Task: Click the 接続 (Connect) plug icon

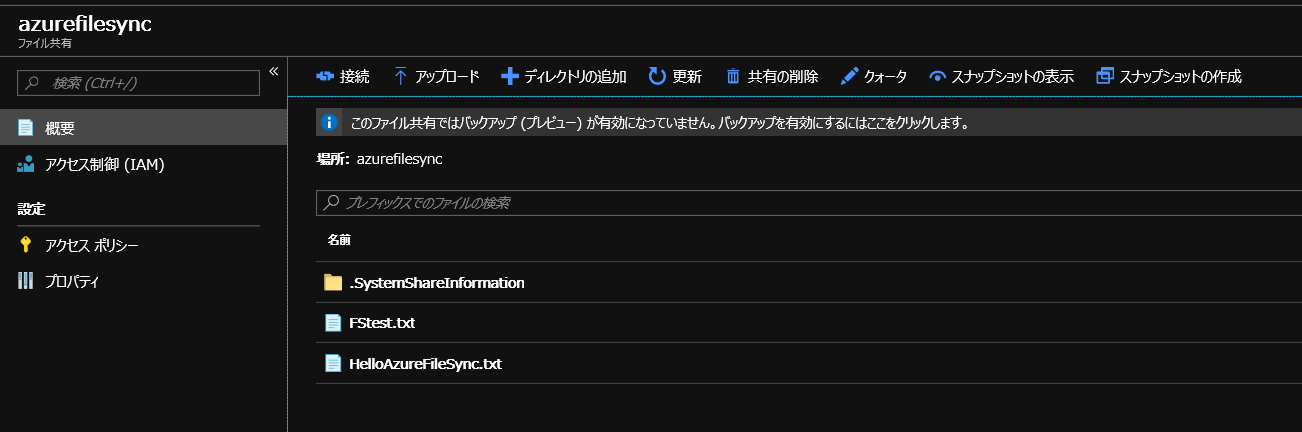Action: click(x=323, y=76)
